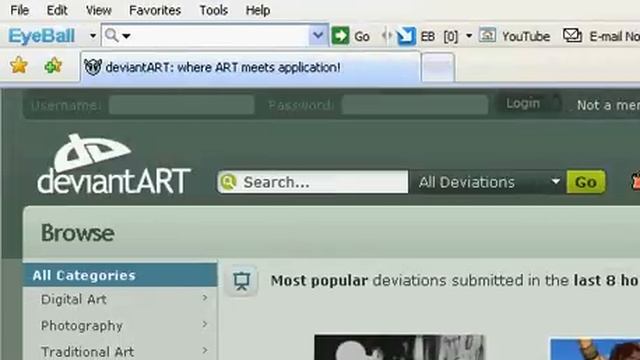Expand the Traditional Art chevron
The image size is (640, 360).
click(205, 350)
